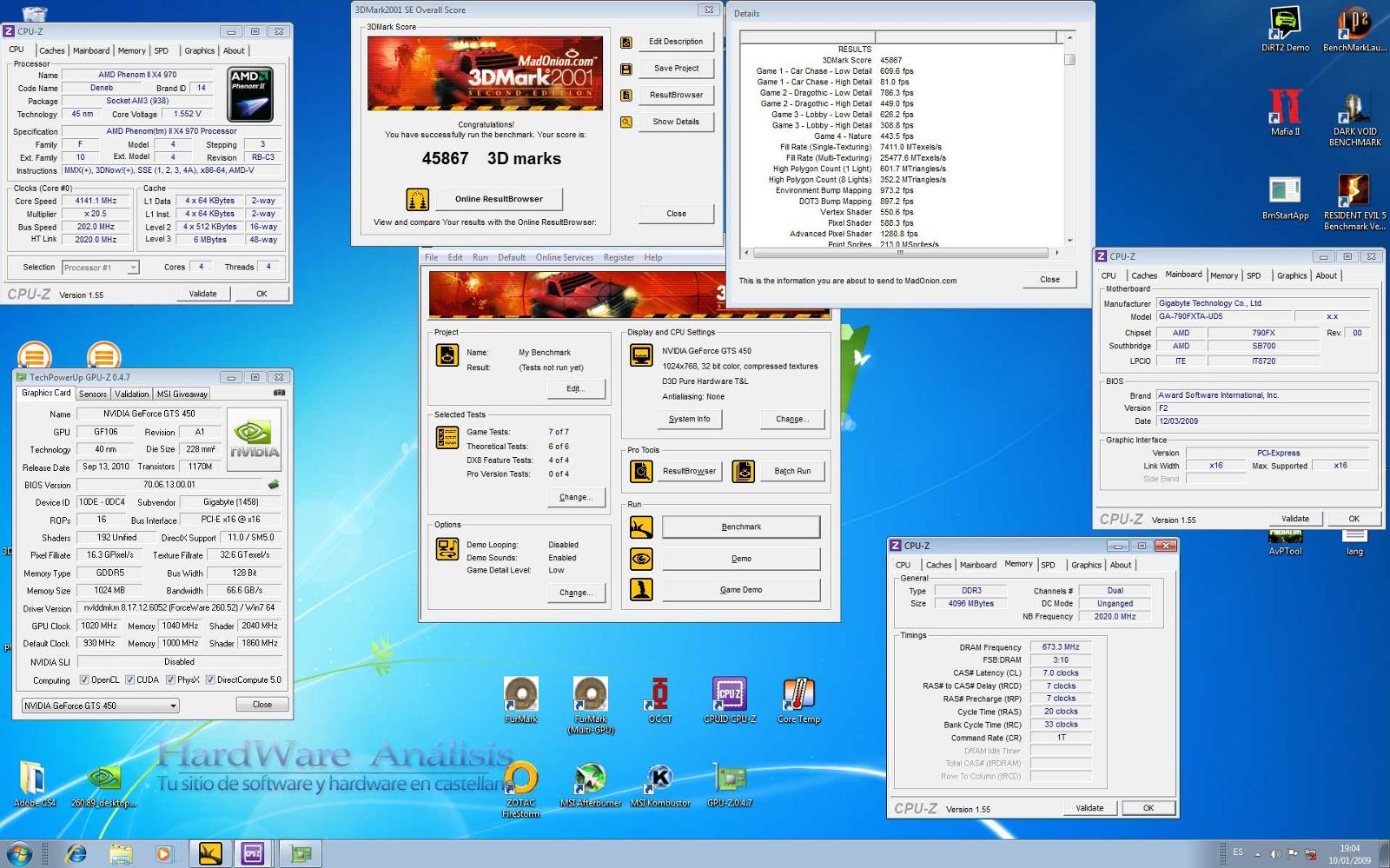Click the clock showing 19:04

[1349, 849]
